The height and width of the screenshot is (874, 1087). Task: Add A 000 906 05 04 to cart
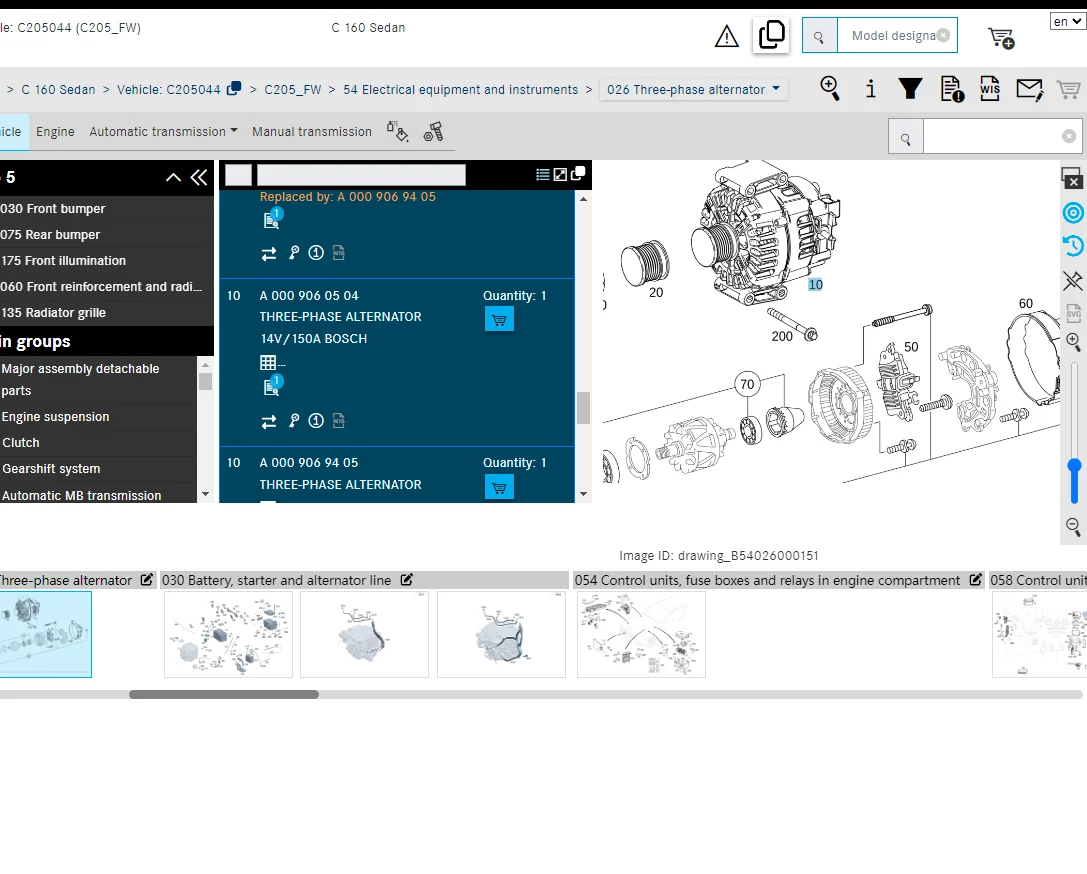tap(499, 320)
